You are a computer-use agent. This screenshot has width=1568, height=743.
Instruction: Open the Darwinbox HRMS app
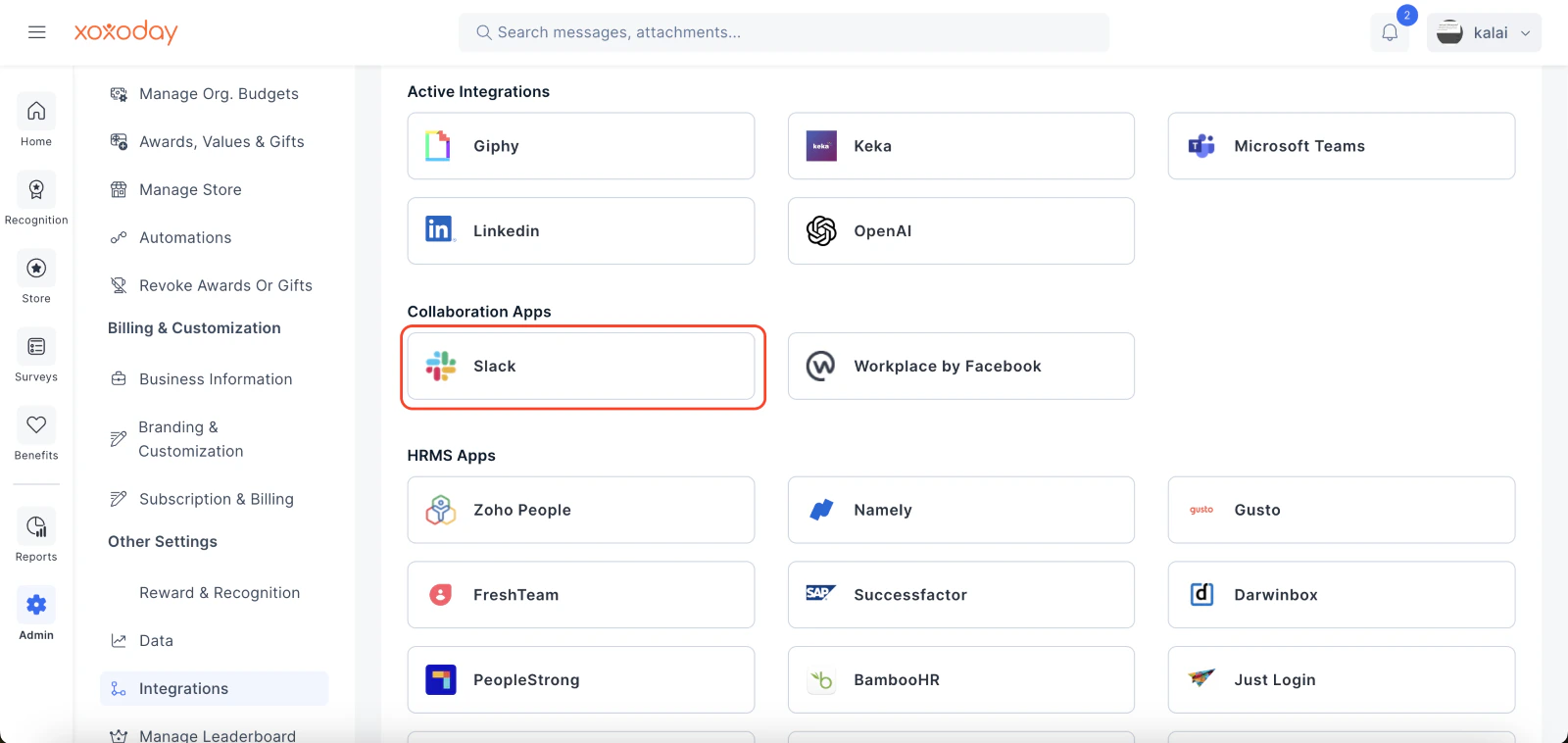point(1342,595)
